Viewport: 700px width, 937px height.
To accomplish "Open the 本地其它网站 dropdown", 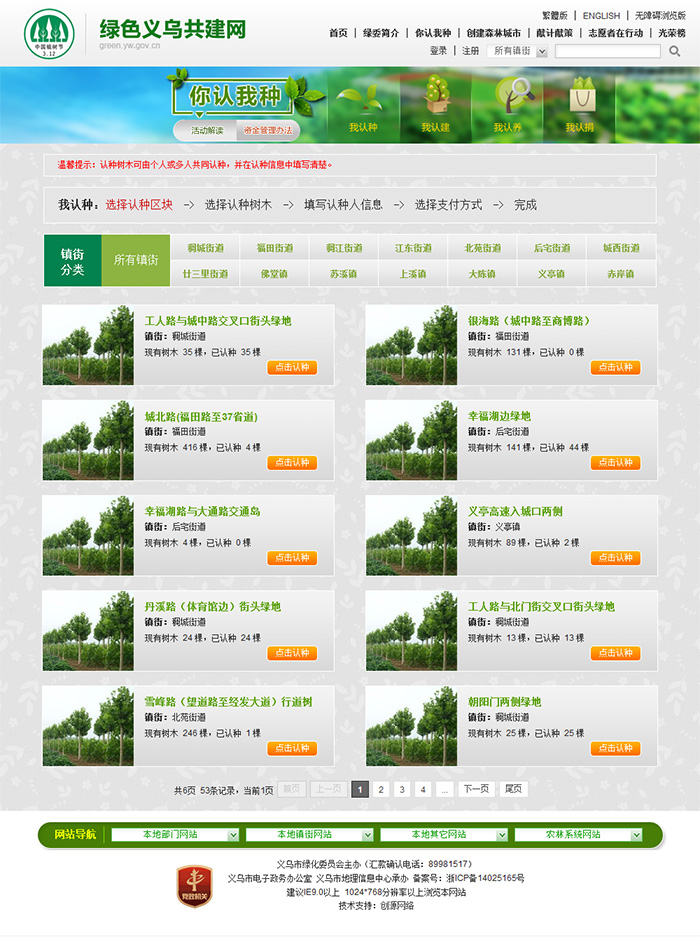I will pos(445,834).
